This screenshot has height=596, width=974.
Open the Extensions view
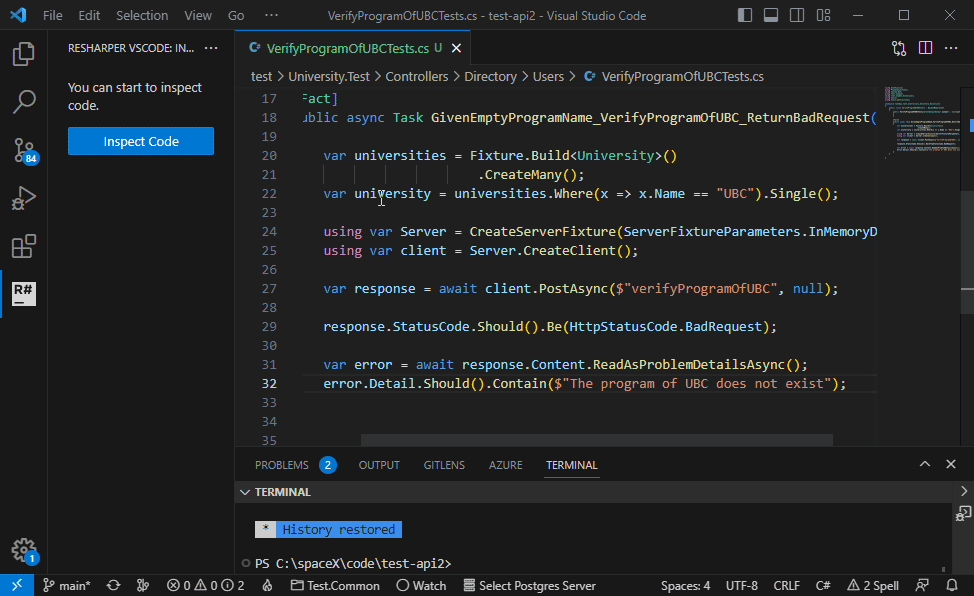click(24, 246)
